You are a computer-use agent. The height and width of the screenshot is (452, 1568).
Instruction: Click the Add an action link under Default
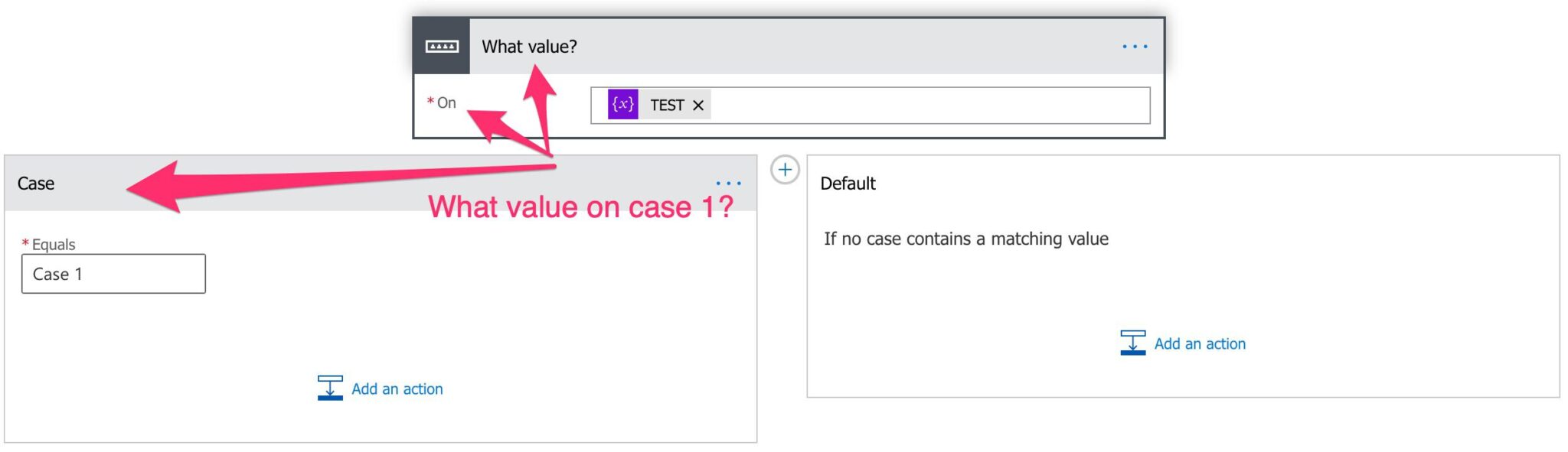(x=1199, y=344)
